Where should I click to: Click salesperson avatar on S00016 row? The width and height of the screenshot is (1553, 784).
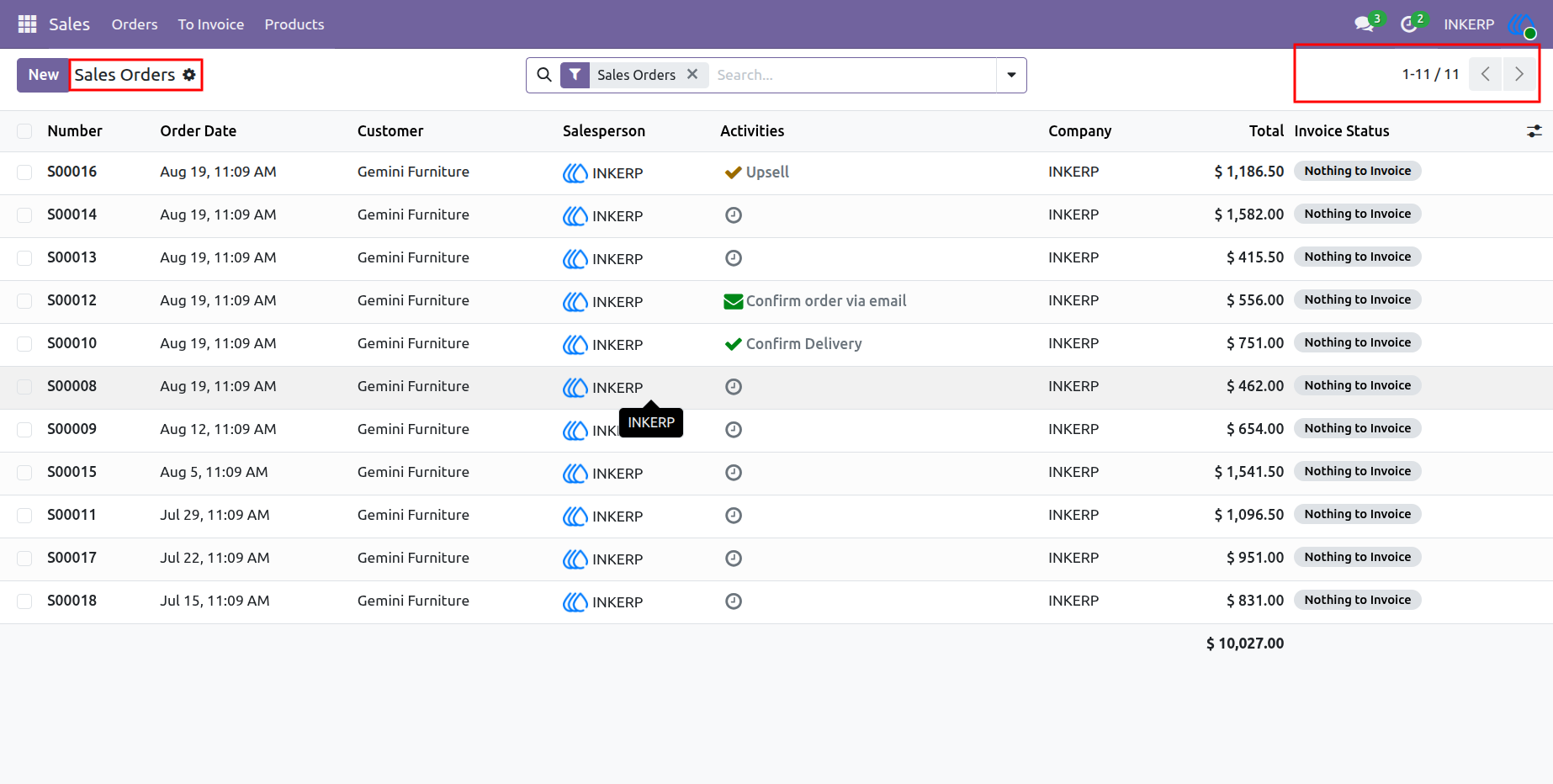(575, 173)
